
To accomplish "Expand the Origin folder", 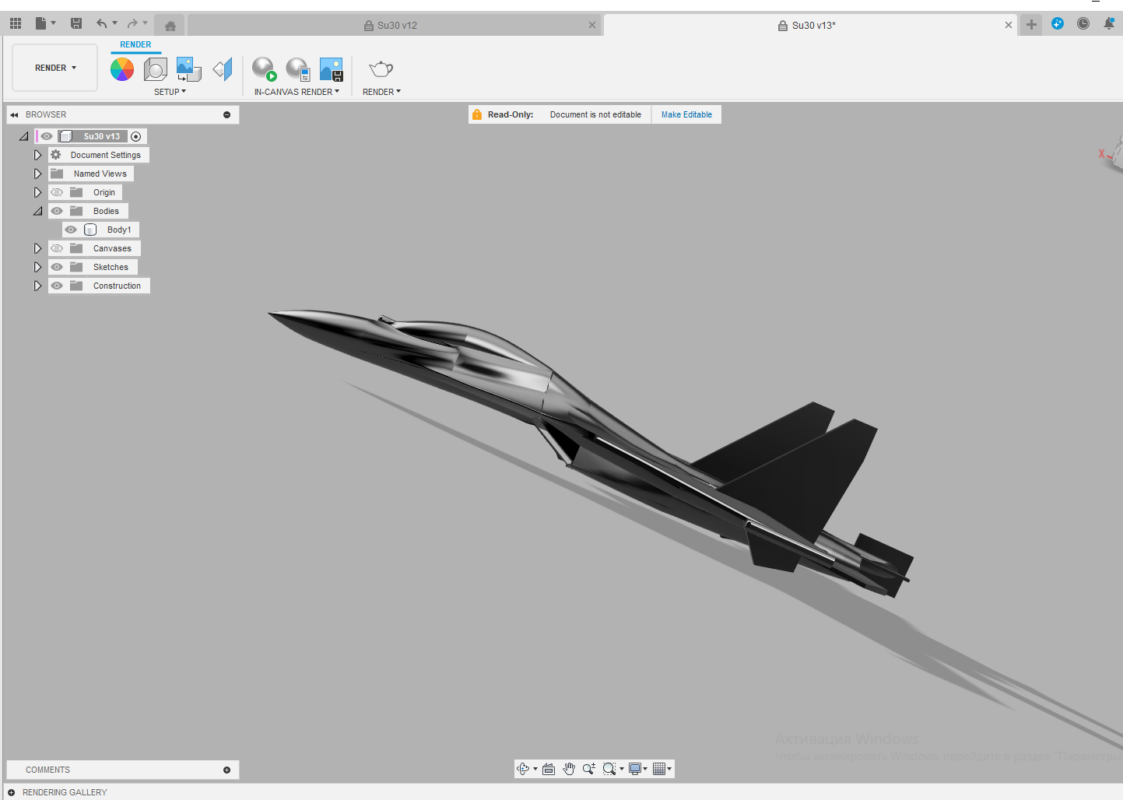I will click(x=37, y=192).
